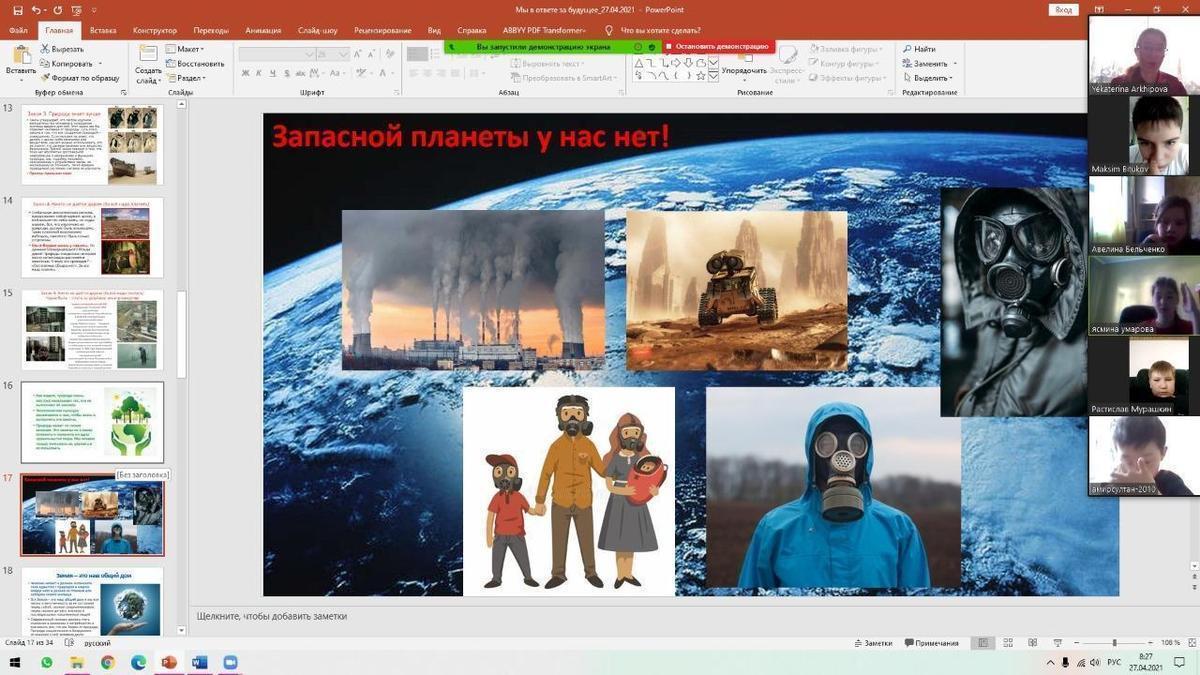Click the Save icon in quick access toolbar
The image size is (1200, 675).
click(x=19, y=9)
